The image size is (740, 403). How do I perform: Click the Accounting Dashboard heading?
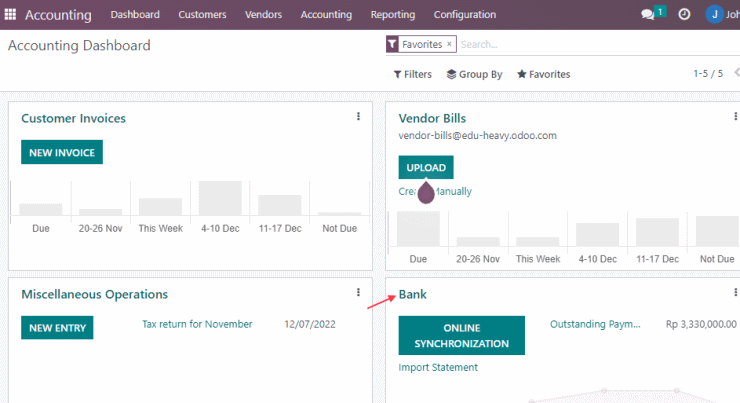[79, 45]
